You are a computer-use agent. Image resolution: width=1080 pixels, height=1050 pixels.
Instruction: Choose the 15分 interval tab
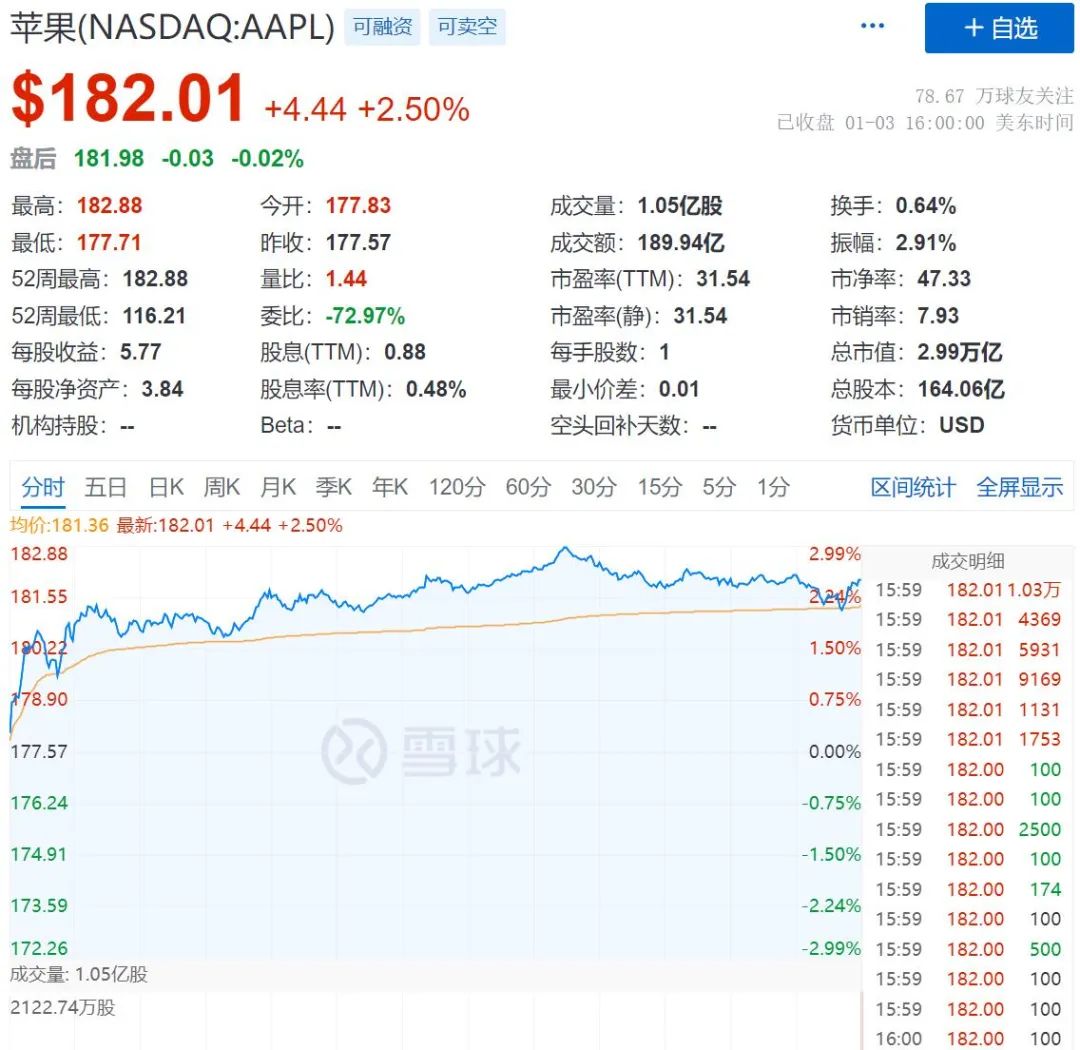(x=659, y=487)
